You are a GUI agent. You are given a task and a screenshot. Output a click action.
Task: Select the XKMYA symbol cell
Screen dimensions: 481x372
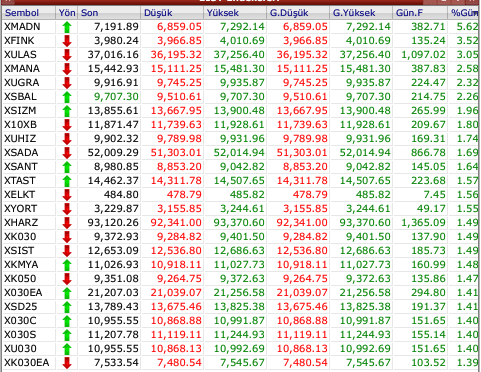click(29, 265)
